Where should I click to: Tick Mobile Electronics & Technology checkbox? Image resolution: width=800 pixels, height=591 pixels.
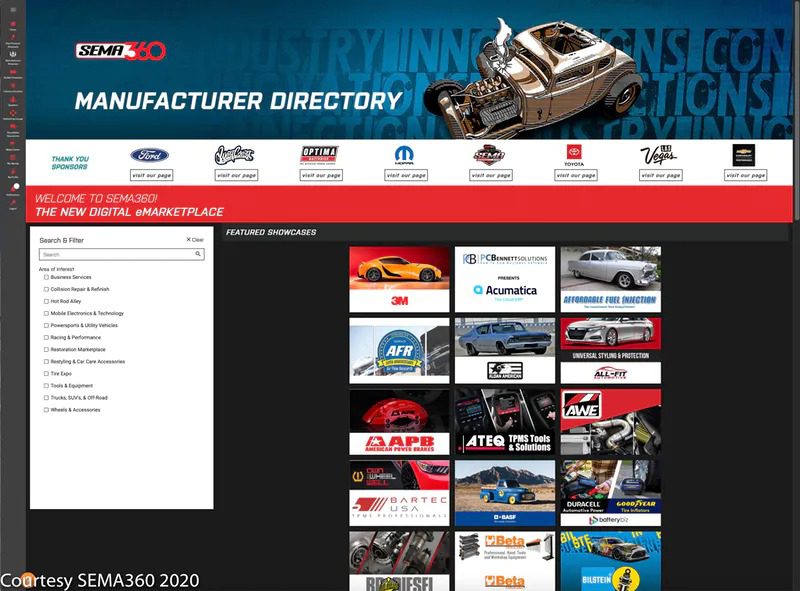point(46,313)
